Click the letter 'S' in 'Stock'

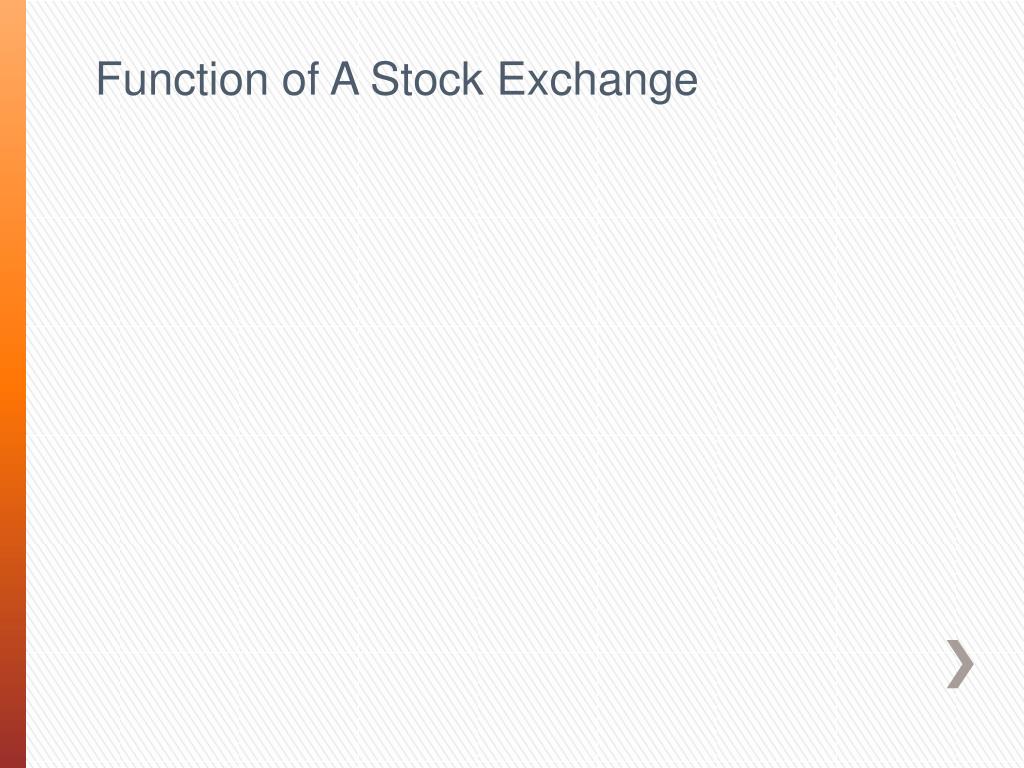pyautogui.click(x=384, y=79)
